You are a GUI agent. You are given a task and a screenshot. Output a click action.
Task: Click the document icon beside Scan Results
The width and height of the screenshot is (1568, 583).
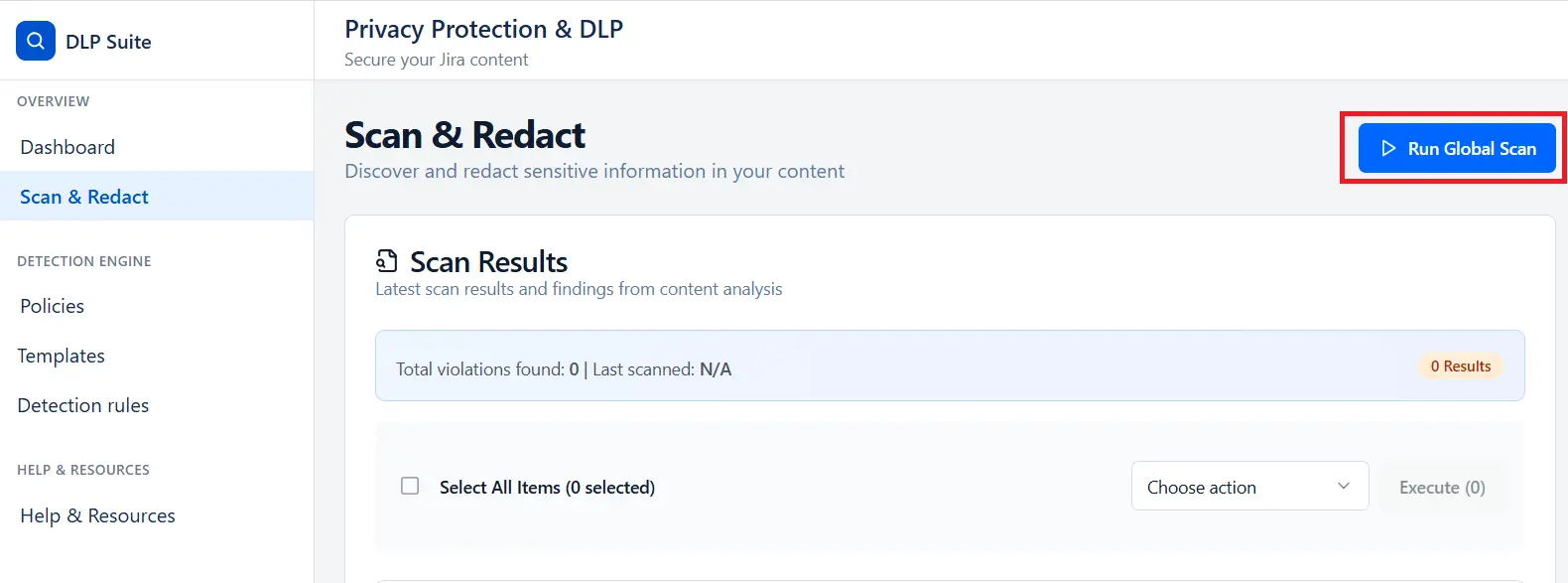[x=386, y=260]
